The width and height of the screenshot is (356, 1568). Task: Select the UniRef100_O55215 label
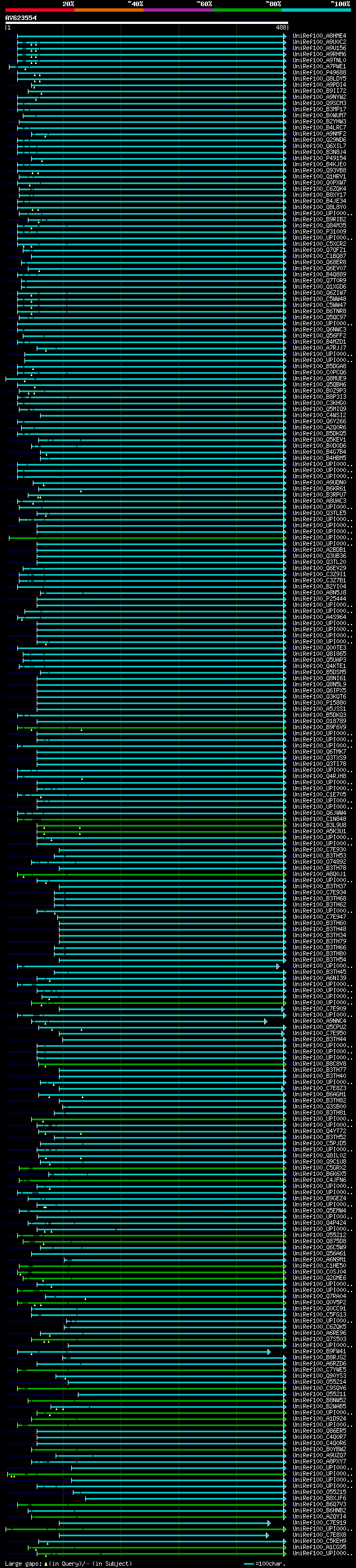pos(319,1492)
